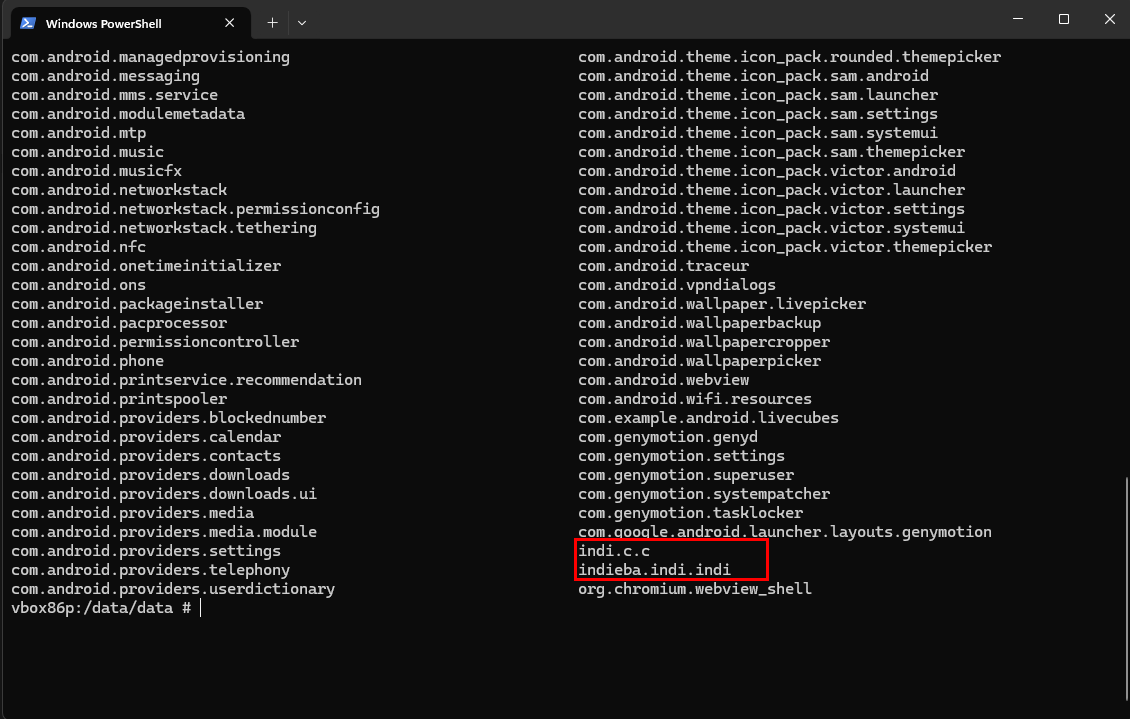Click the text com.genymotion.genyd
This screenshot has width=1130, height=719.
click(668, 437)
